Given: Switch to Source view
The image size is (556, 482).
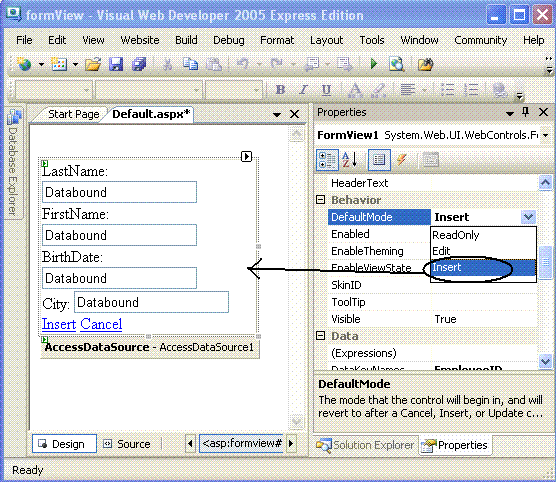Looking at the screenshot, I should click(127, 444).
